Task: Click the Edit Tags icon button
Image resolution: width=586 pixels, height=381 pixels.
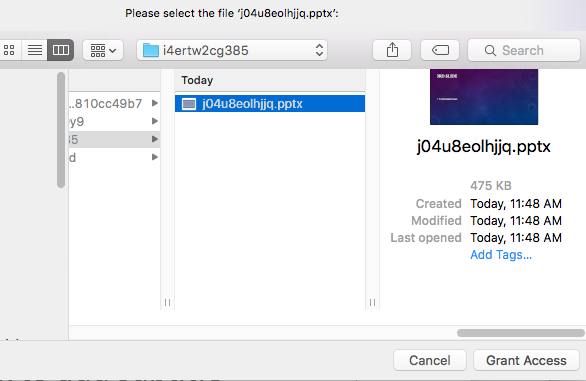Action: 440,50
